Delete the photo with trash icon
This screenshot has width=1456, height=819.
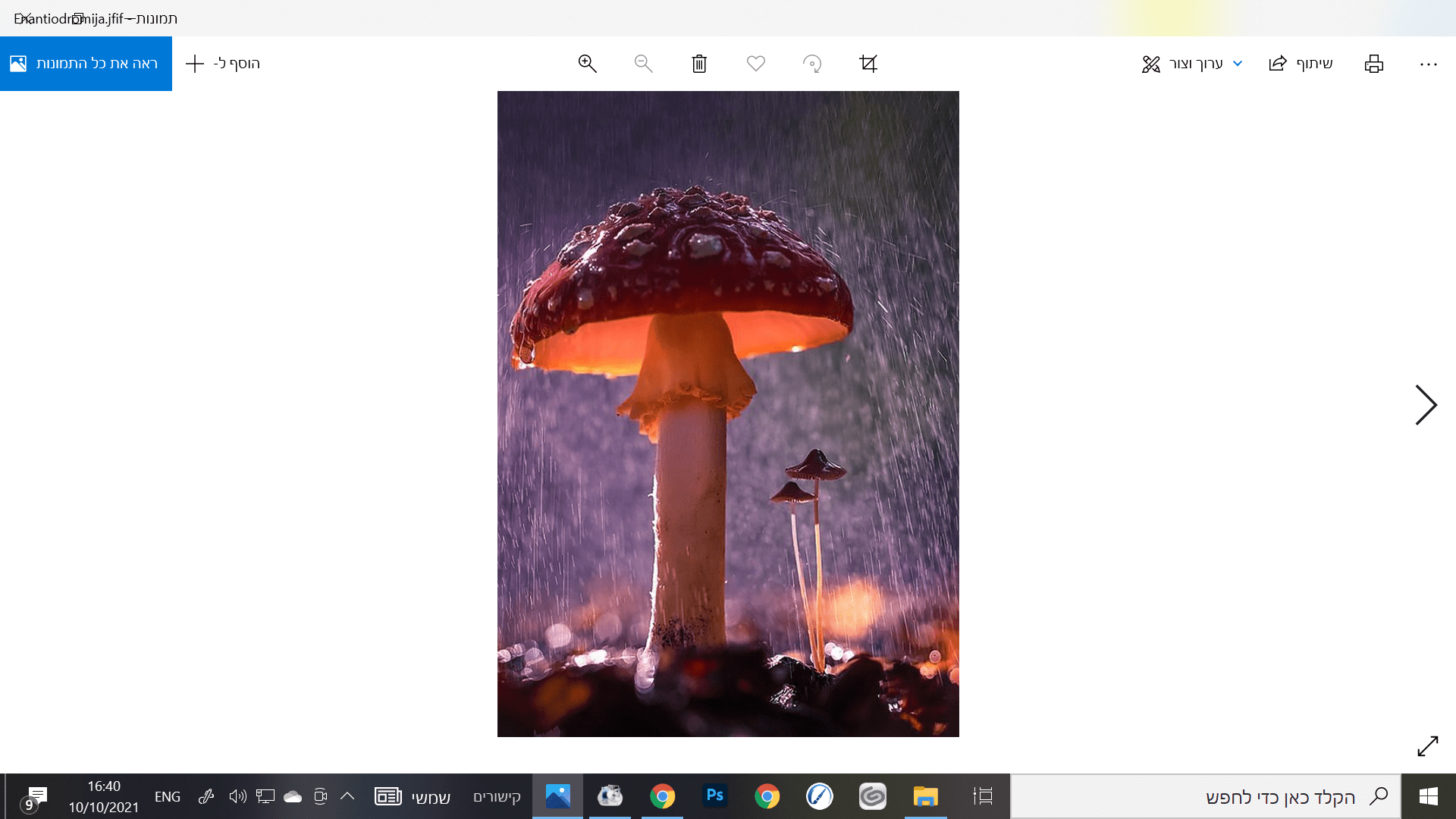tap(699, 64)
